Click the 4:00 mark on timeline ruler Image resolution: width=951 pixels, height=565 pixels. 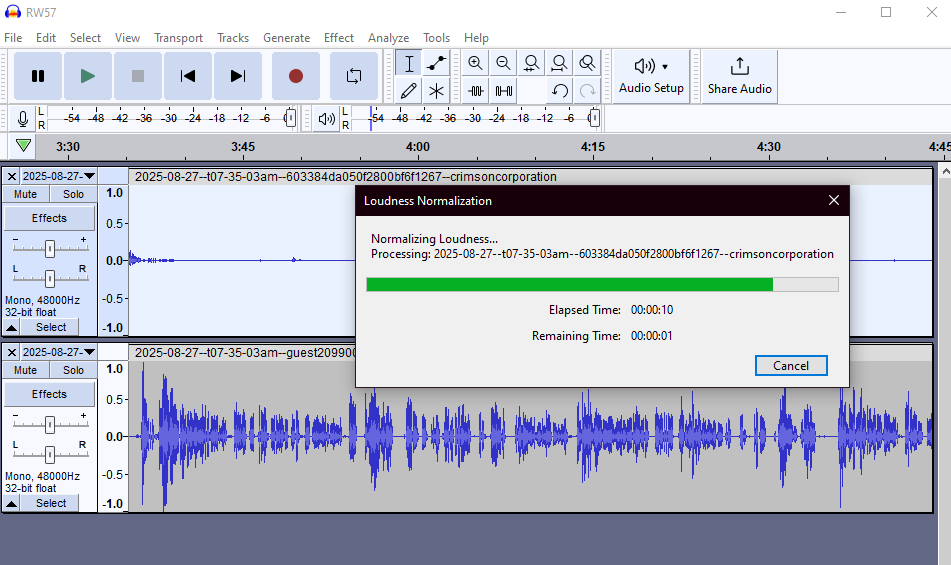(417, 147)
